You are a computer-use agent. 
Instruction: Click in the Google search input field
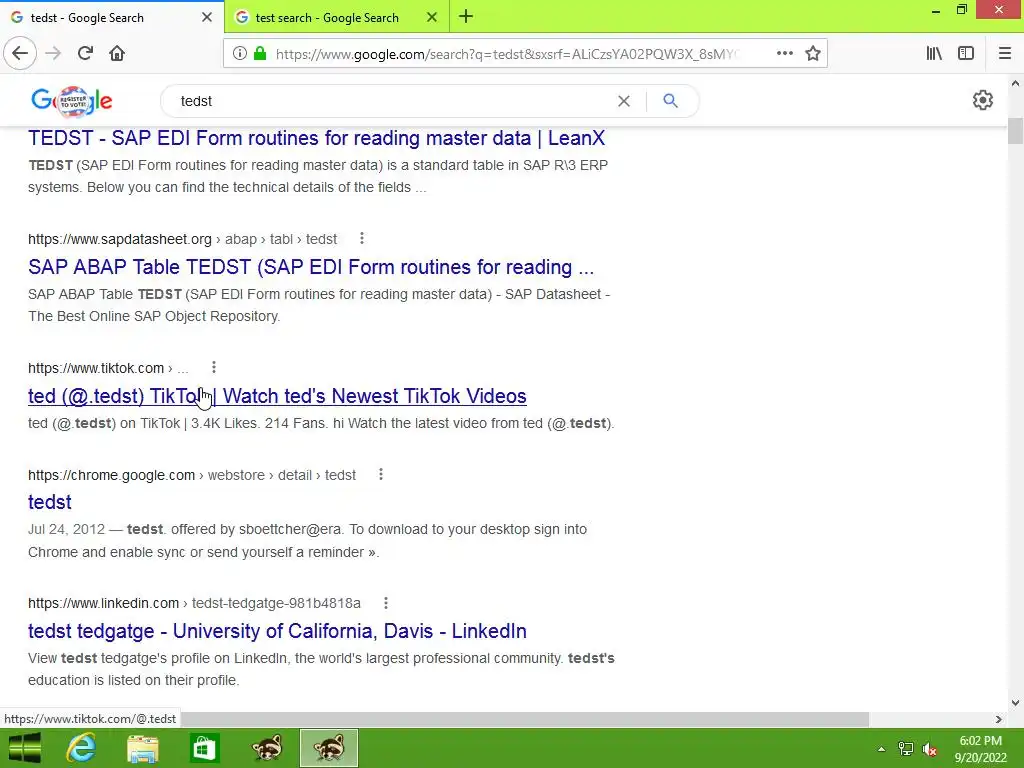[392, 101]
